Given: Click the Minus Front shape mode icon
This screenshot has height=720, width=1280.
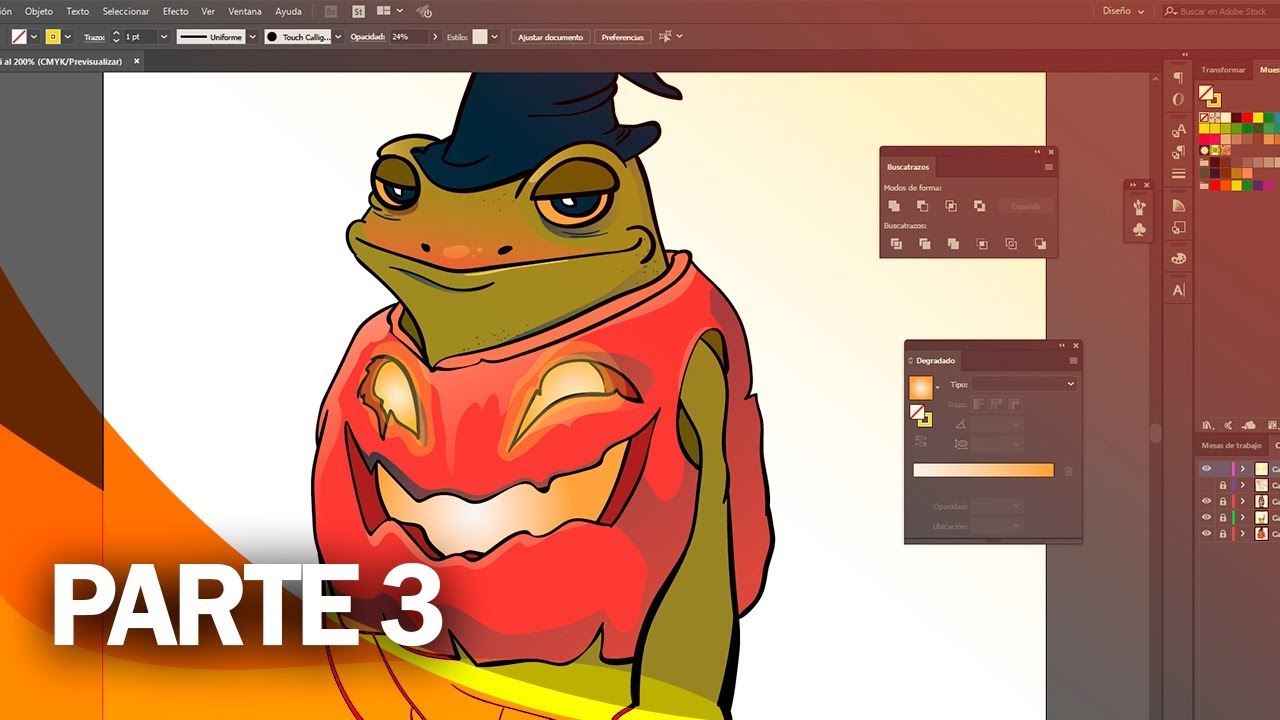Looking at the screenshot, I should (x=922, y=206).
